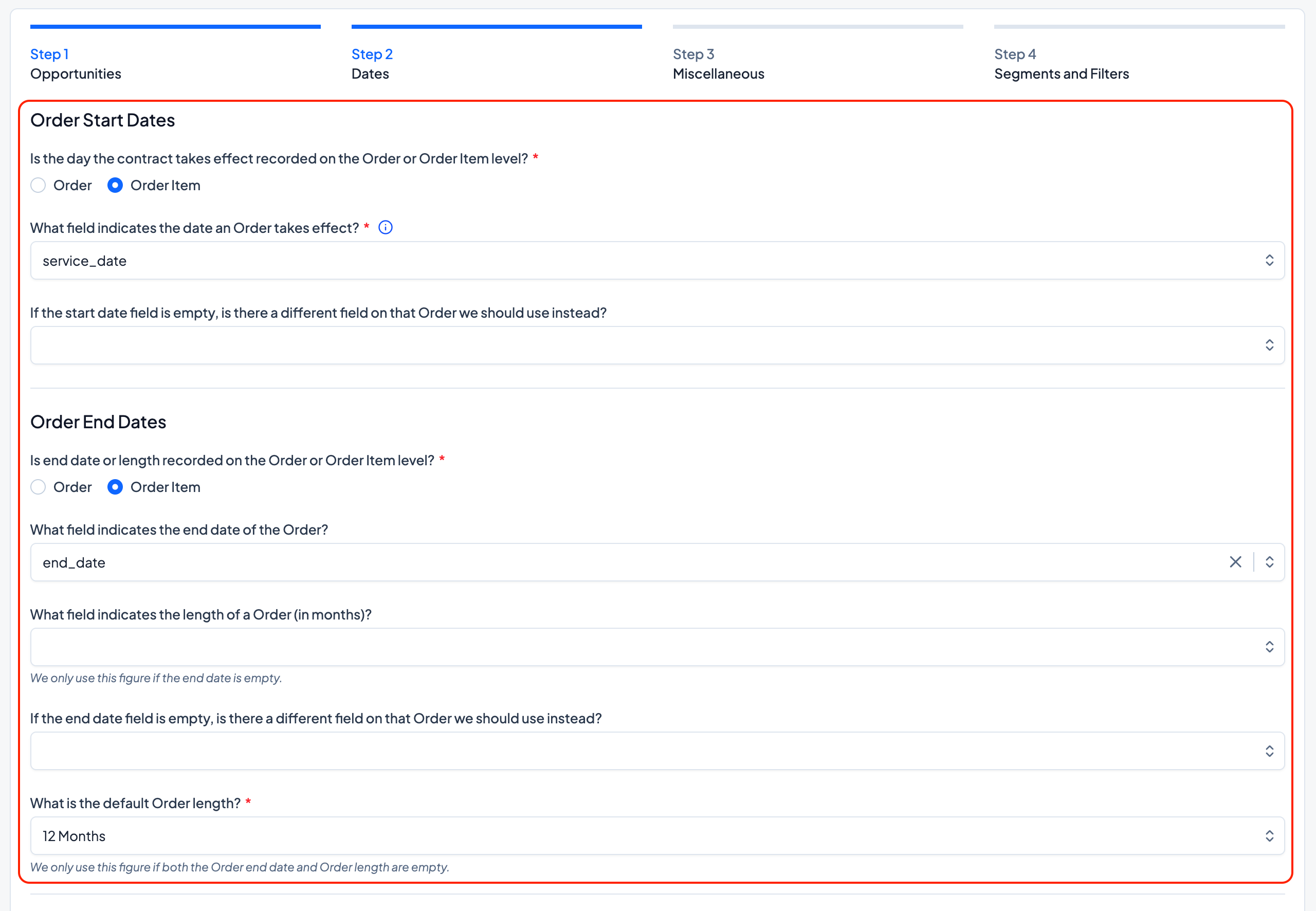
Task: Click the empty start date fallback field
Action: 628,345
